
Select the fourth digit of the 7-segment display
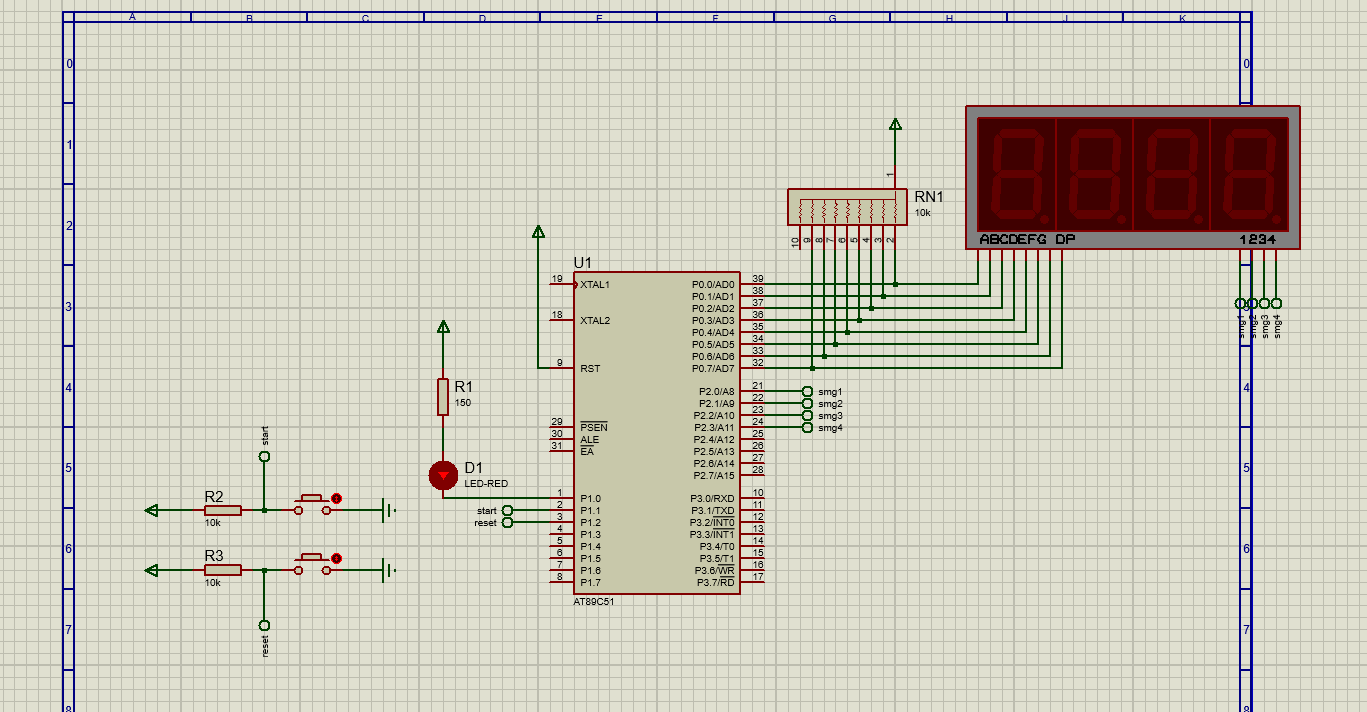click(1249, 174)
